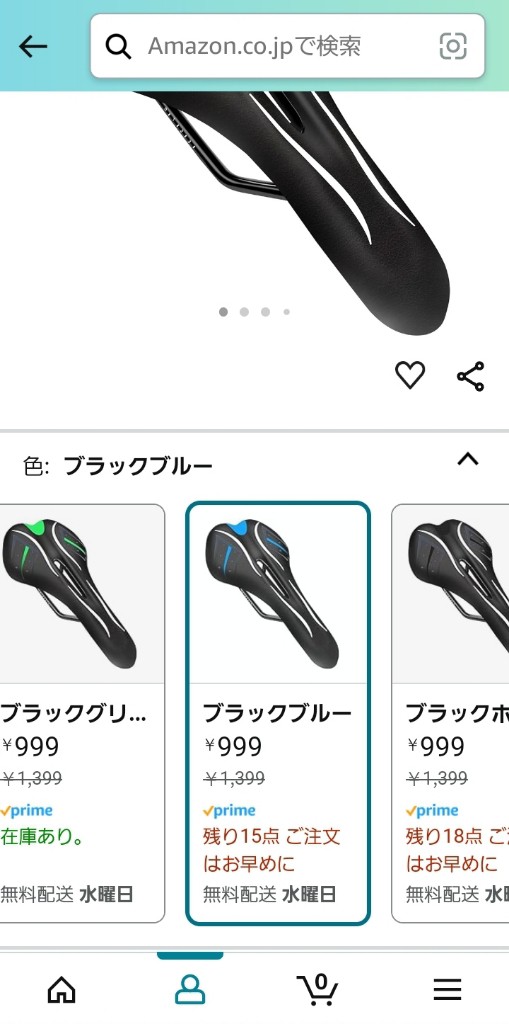Choose the ブラックホワイト color option
The height and width of the screenshot is (1024, 509).
[x=450, y=713]
